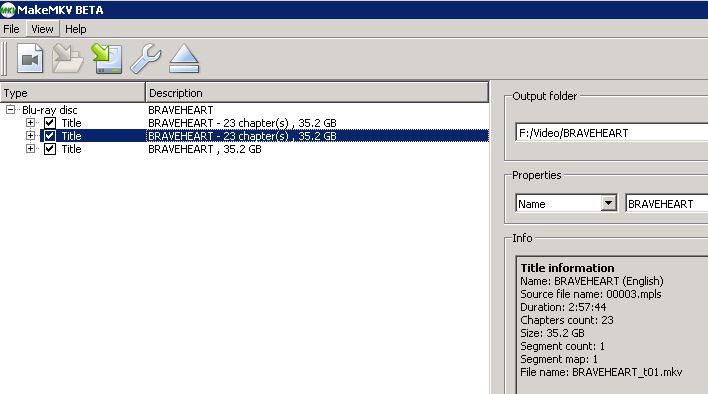Click the 'Name: BRAVEHEART (English)' info line
708x394 pixels.
pyautogui.click(x=592, y=281)
